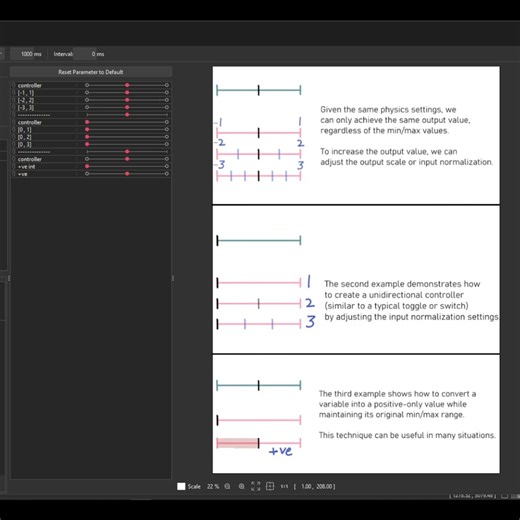Click the 'The third example shows' paragraph
Screen dimensions: 520x520
(x=397, y=404)
